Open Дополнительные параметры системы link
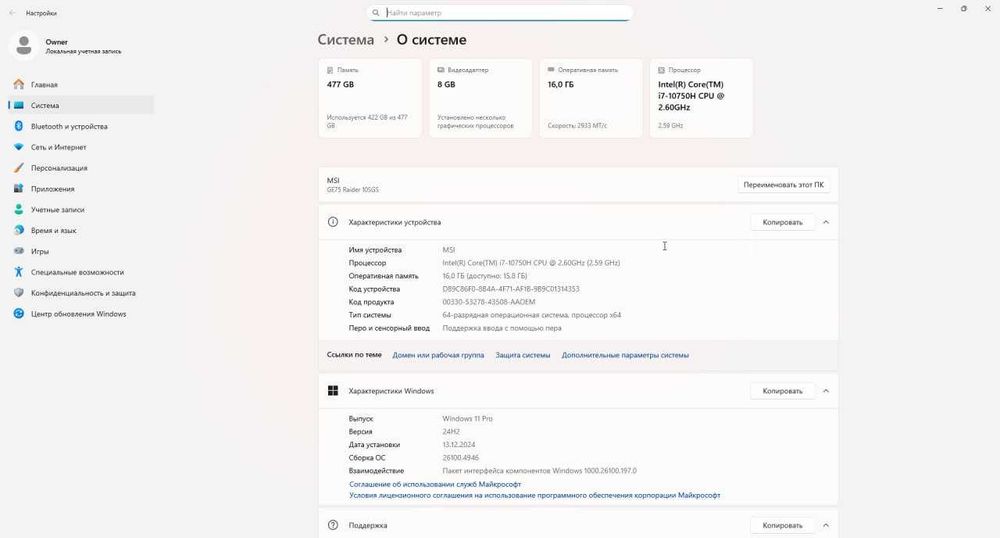 [x=625, y=355]
